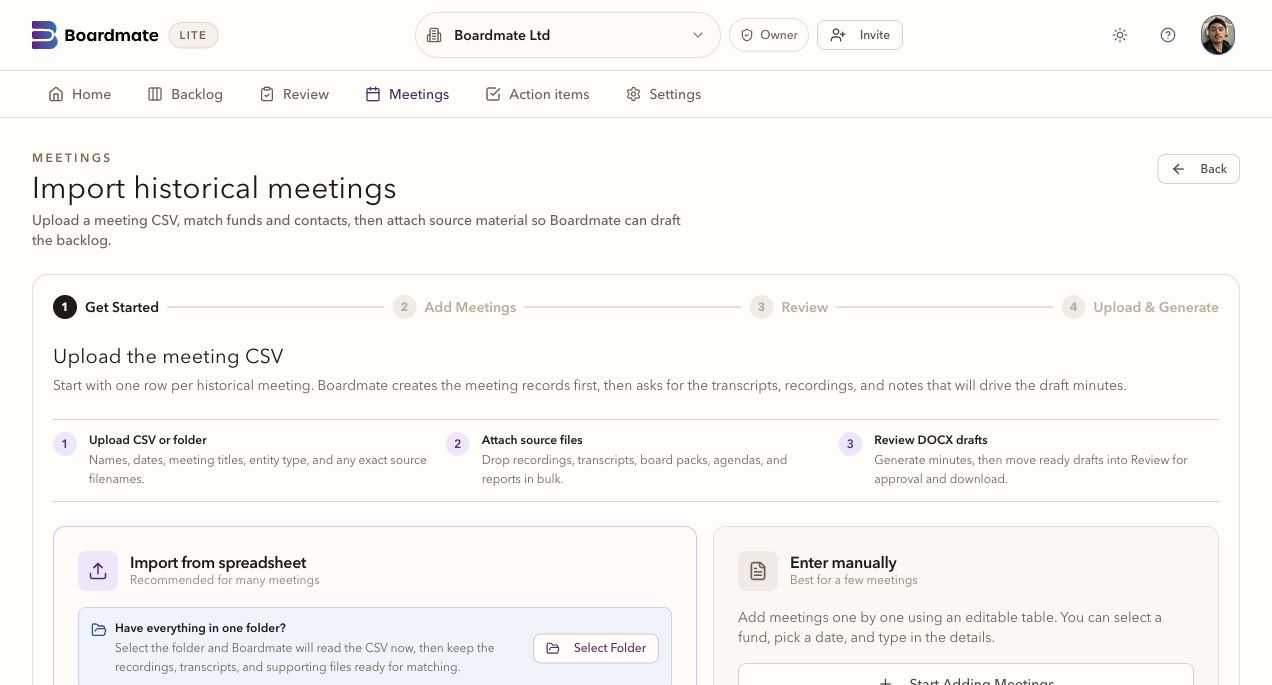Click the upload icon beside Import from spreadsheet

coord(98,571)
